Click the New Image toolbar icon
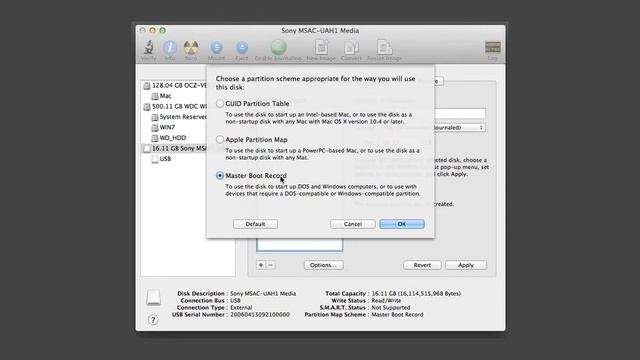Screen dimensions: 640x360 pos(321,50)
